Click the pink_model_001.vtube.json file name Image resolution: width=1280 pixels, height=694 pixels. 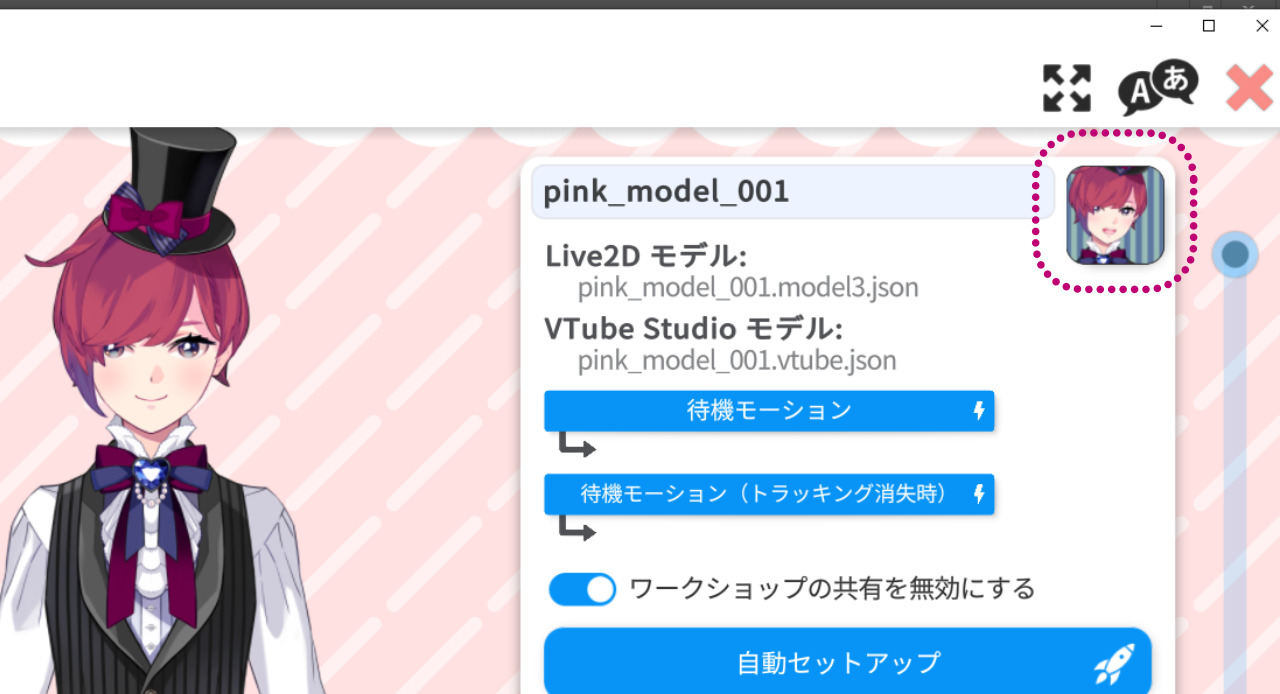coord(737,360)
